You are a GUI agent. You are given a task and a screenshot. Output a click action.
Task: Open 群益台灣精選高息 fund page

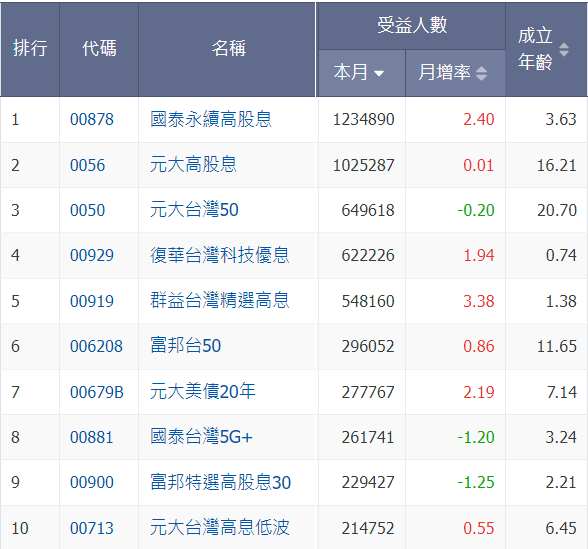coord(219,300)
